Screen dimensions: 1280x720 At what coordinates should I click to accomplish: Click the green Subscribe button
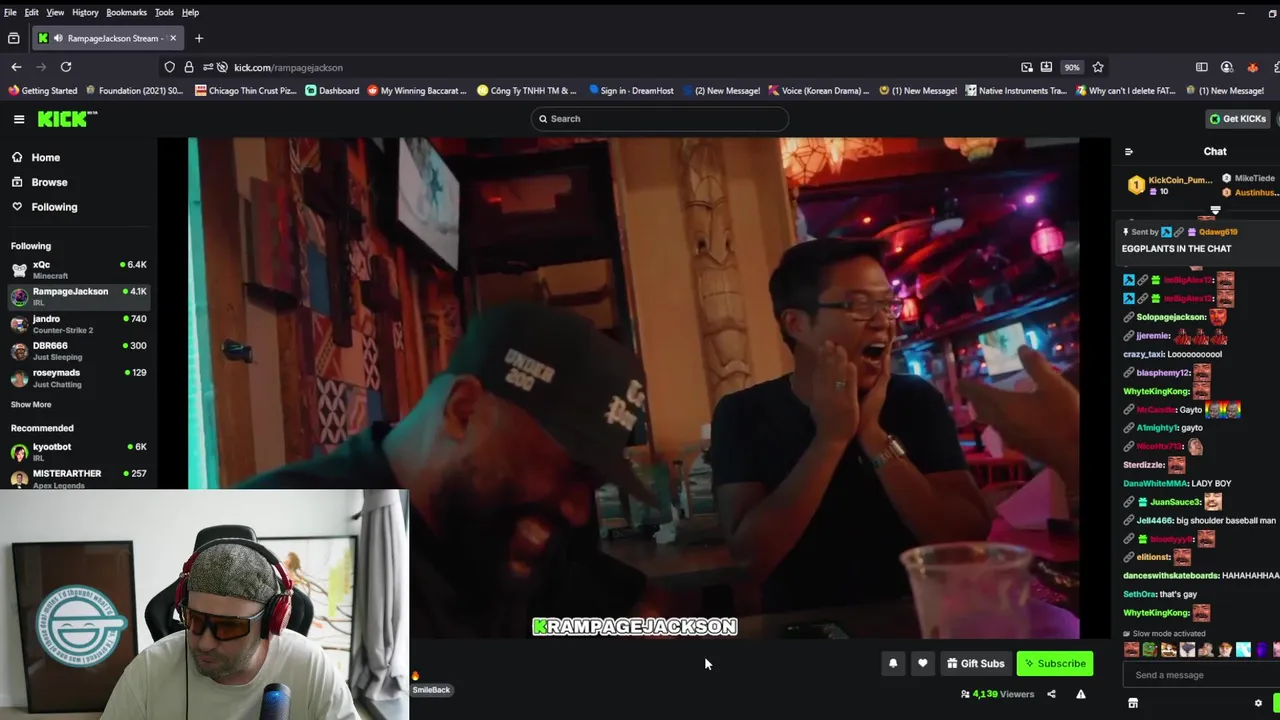(1055, 663)
